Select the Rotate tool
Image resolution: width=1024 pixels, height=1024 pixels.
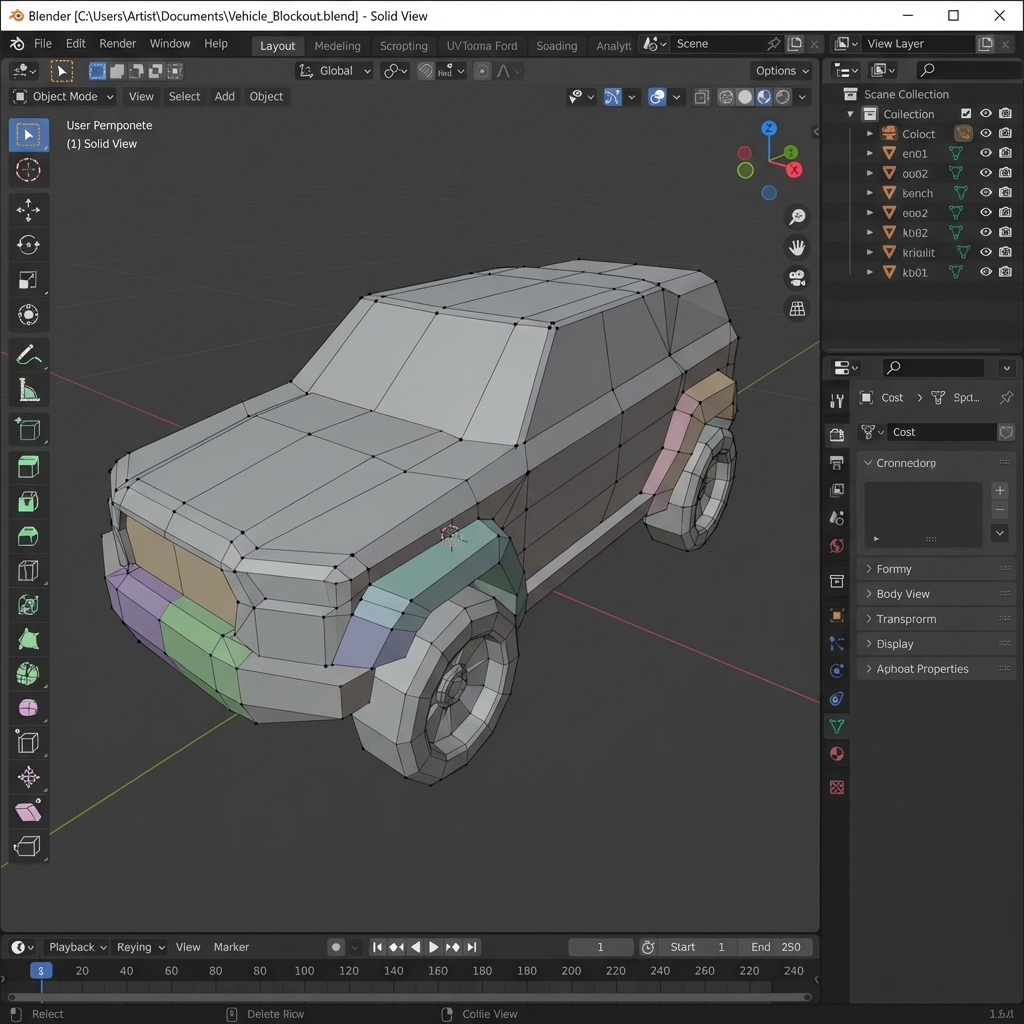click(x=28, y=244)
